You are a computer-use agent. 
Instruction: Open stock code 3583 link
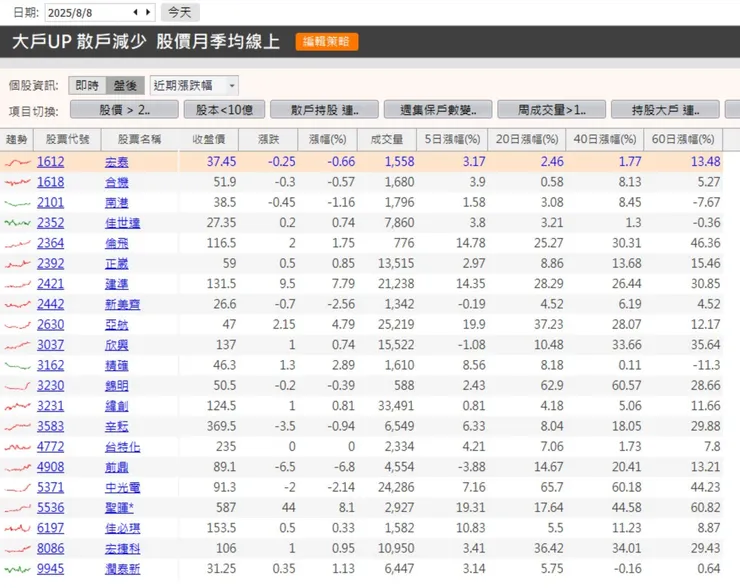tap(50, 426)
